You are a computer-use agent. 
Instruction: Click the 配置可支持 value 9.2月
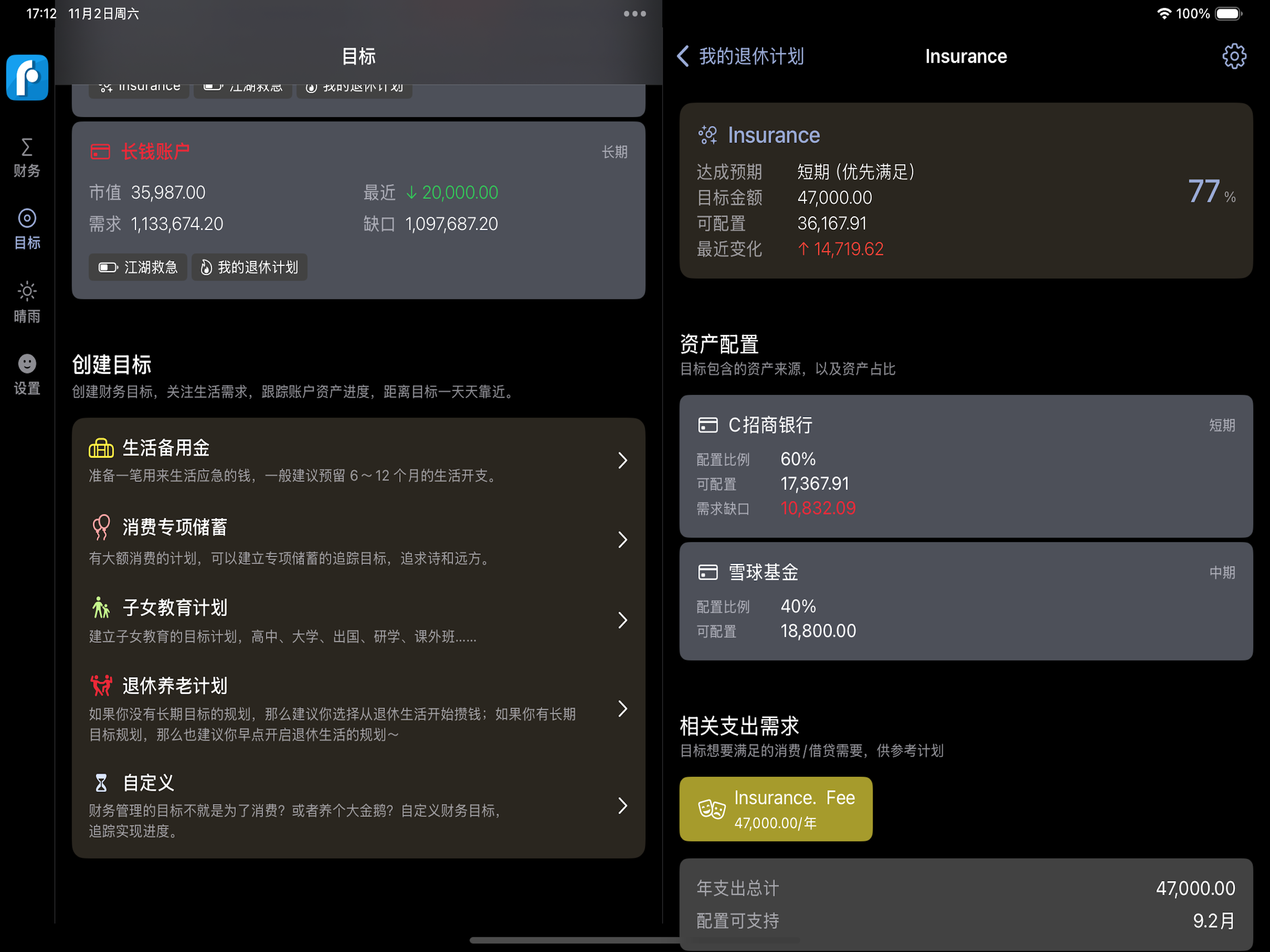pos(1214,921)
